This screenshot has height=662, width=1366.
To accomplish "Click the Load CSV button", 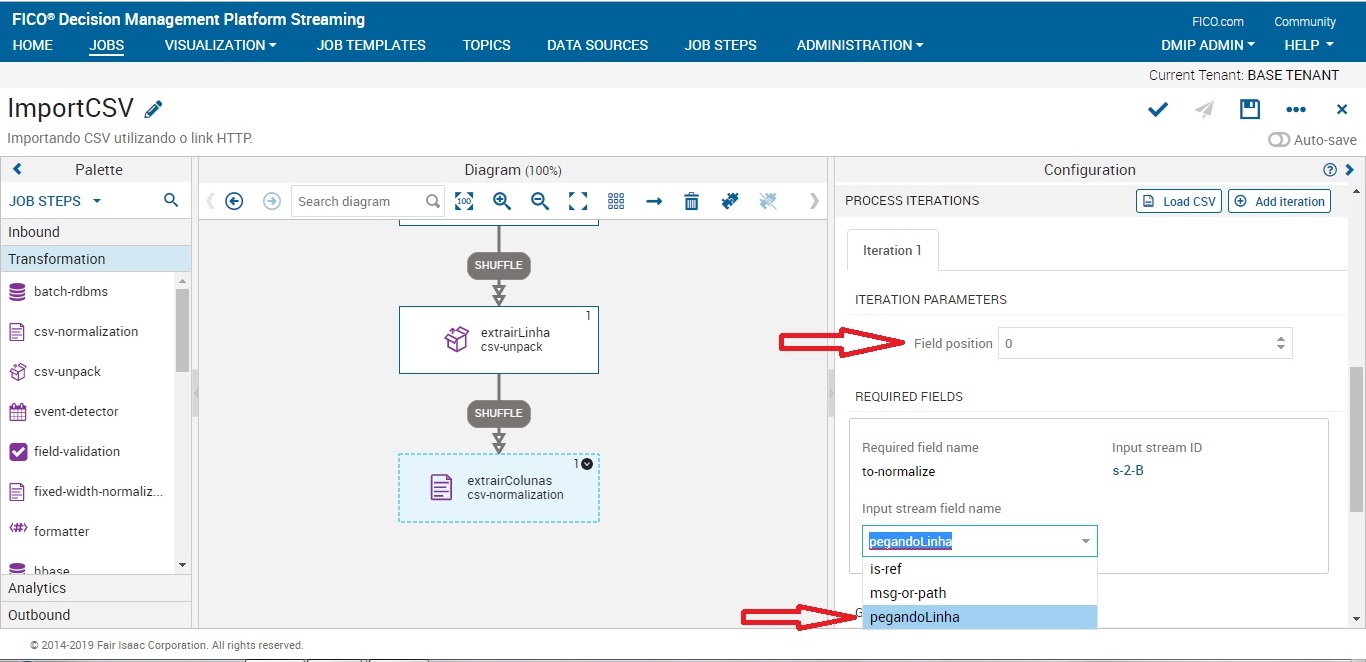I will tap(1178, 200).
